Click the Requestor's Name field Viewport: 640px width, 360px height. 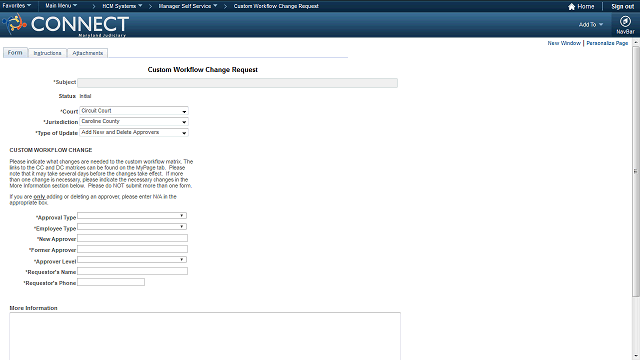pyautogui.click(x=133, y=271)
